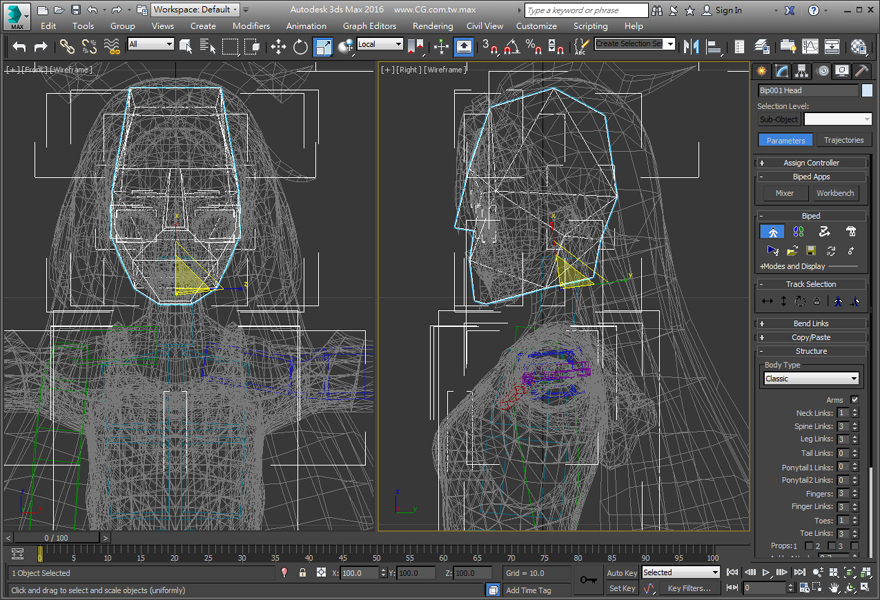Click the help search keyword field
The height and width of the screenshot is (600, 880).
[x=586, y=10]
